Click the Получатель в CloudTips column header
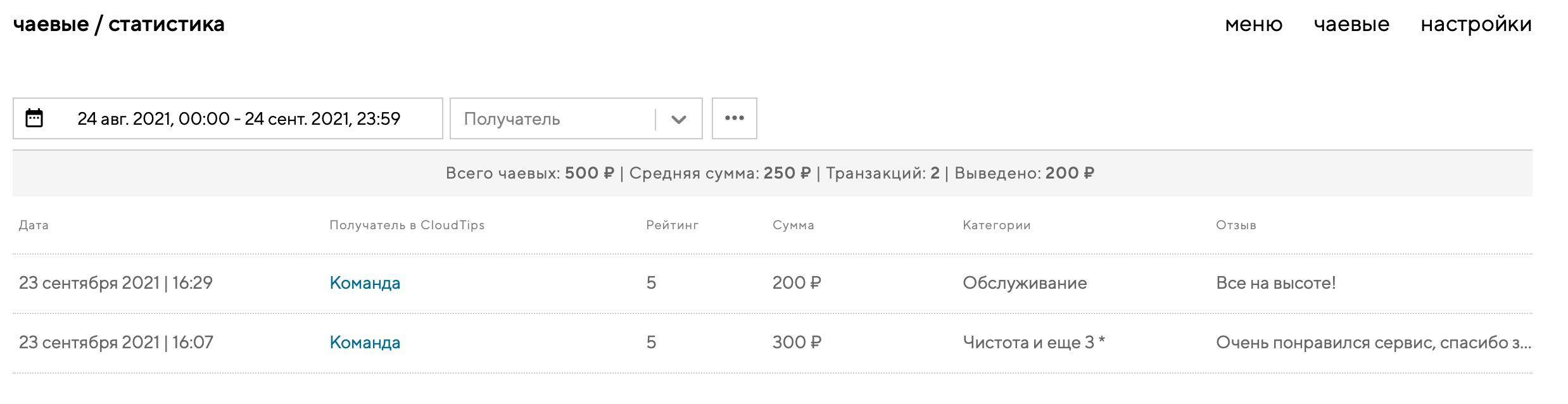 click(x=407, y=225)
